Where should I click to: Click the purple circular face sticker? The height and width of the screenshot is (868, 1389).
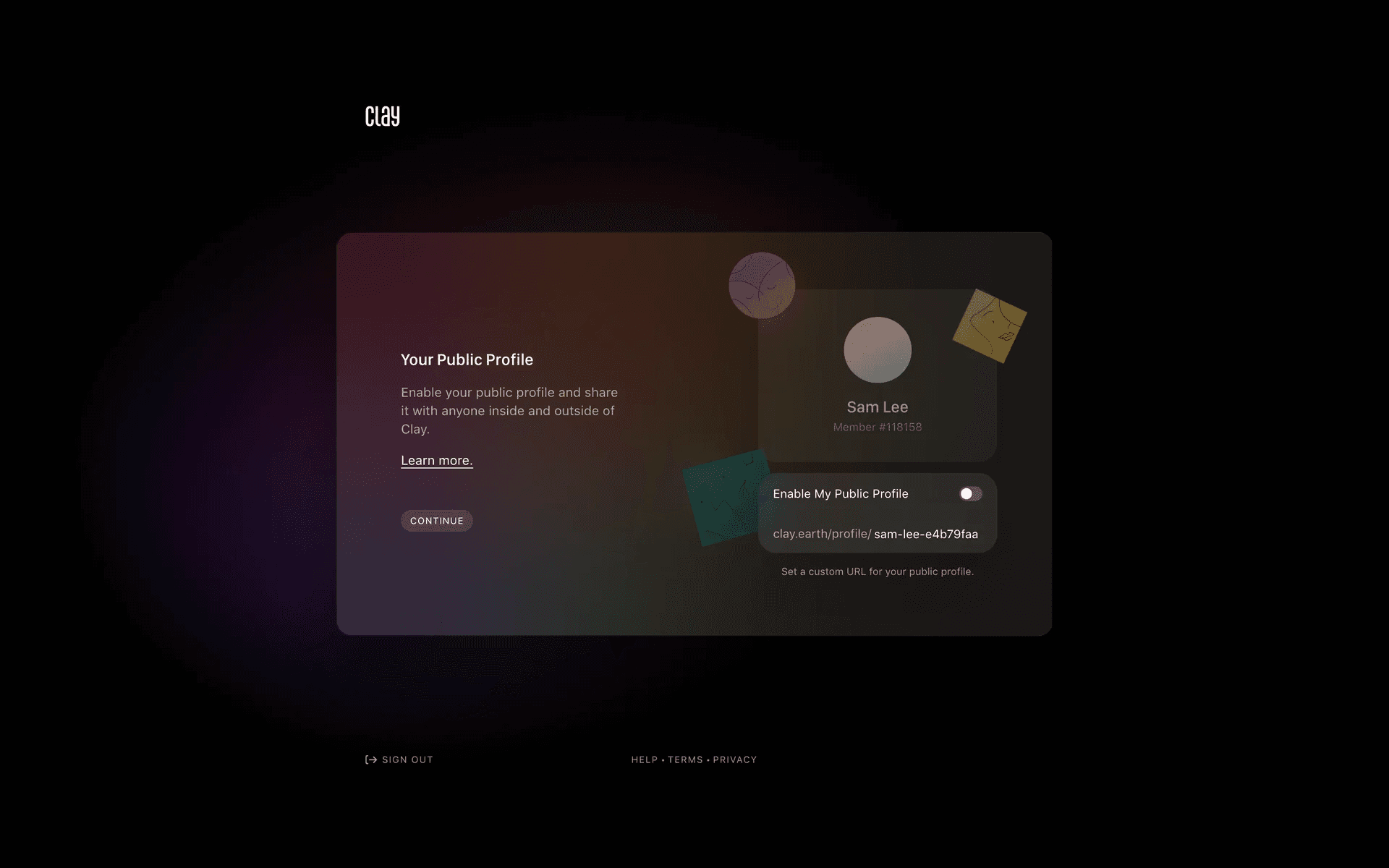[x=761, y=285]
